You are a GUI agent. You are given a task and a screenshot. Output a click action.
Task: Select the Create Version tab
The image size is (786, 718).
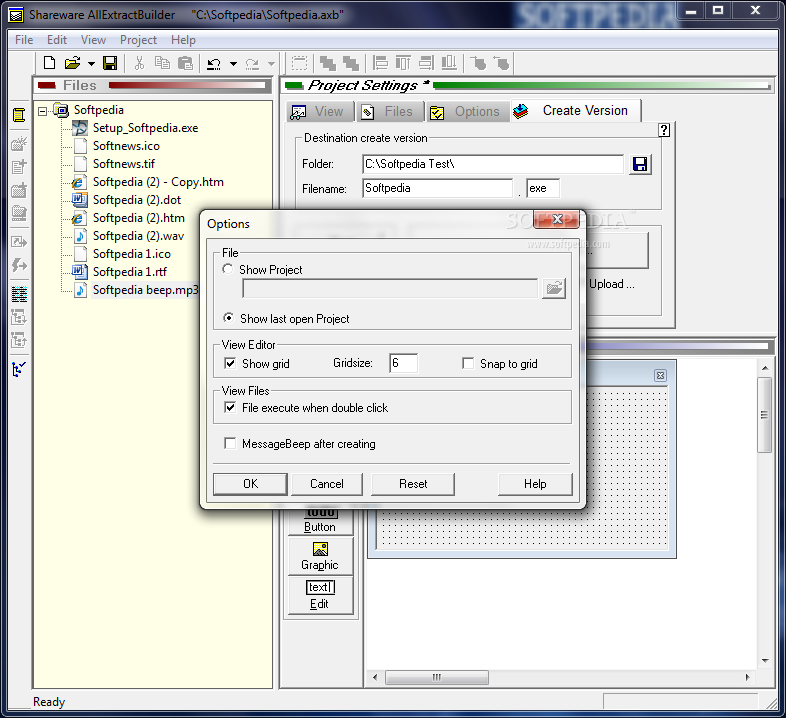(x=575, y=110)
